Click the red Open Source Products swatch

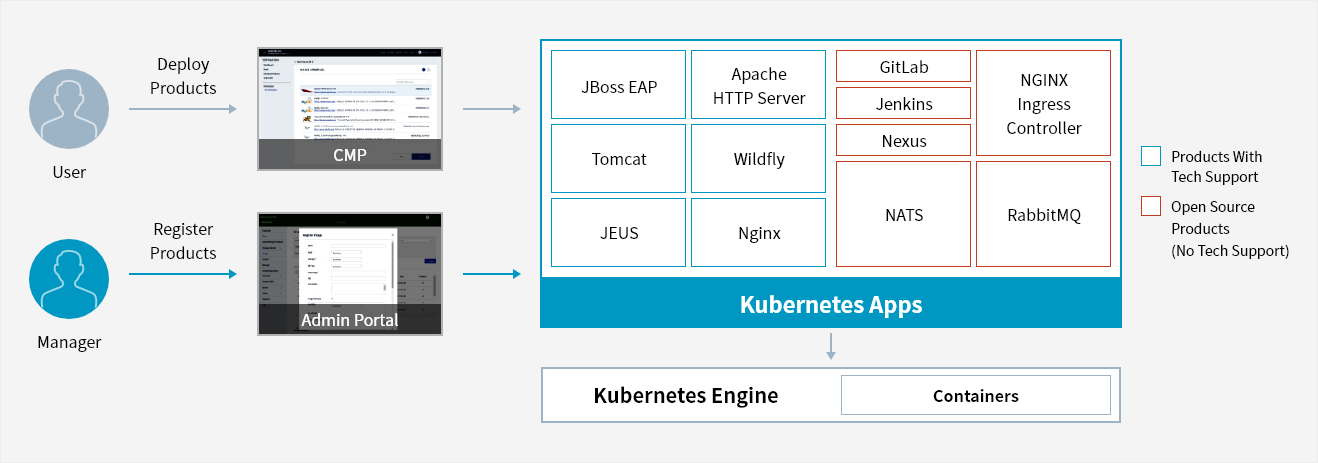pos(1151,206)
